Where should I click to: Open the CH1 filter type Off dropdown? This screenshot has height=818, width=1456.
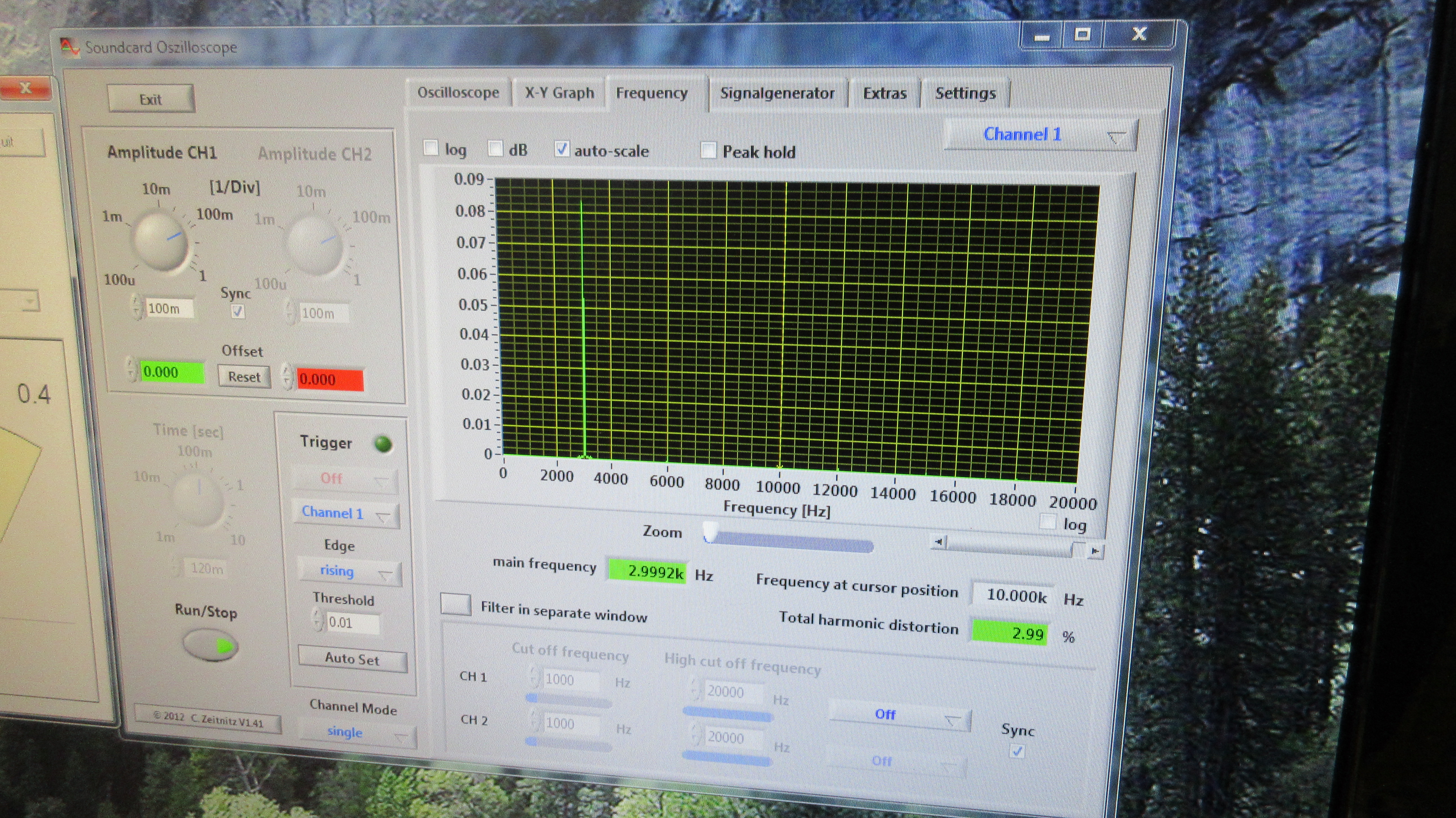point(900,716)
